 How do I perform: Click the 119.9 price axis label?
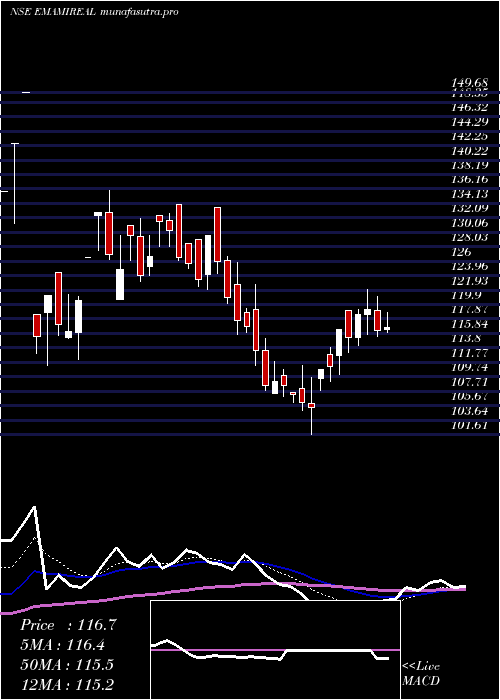(x=467, y=296)
